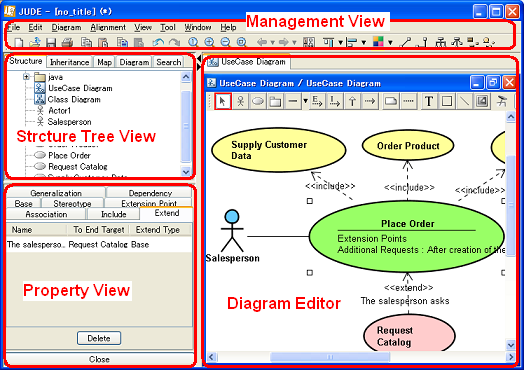The width and height of the screenshot is (524, 371).
Task: Expand the java folder node
Action: 26,77
